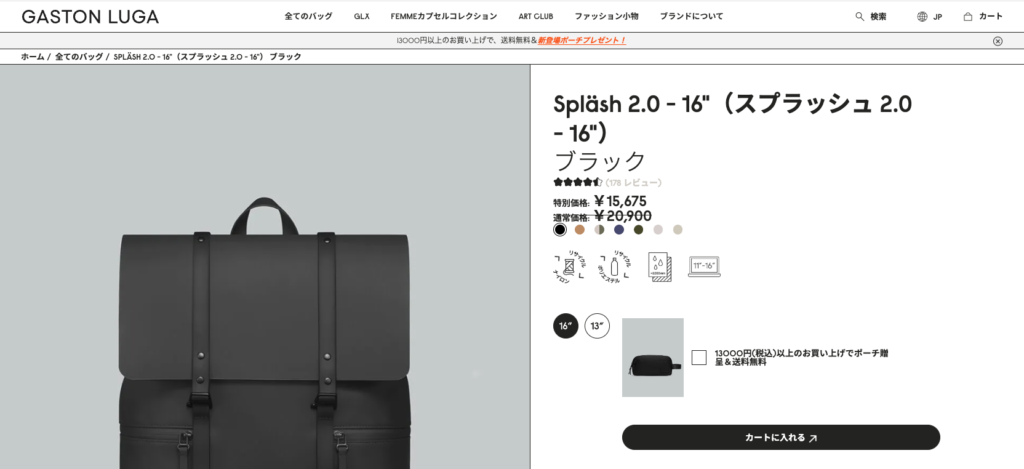The width and height of the screenshot is (1024, 469).
Task: Add the bag with カートに入れる button
Action: click(x=780, y=438)
